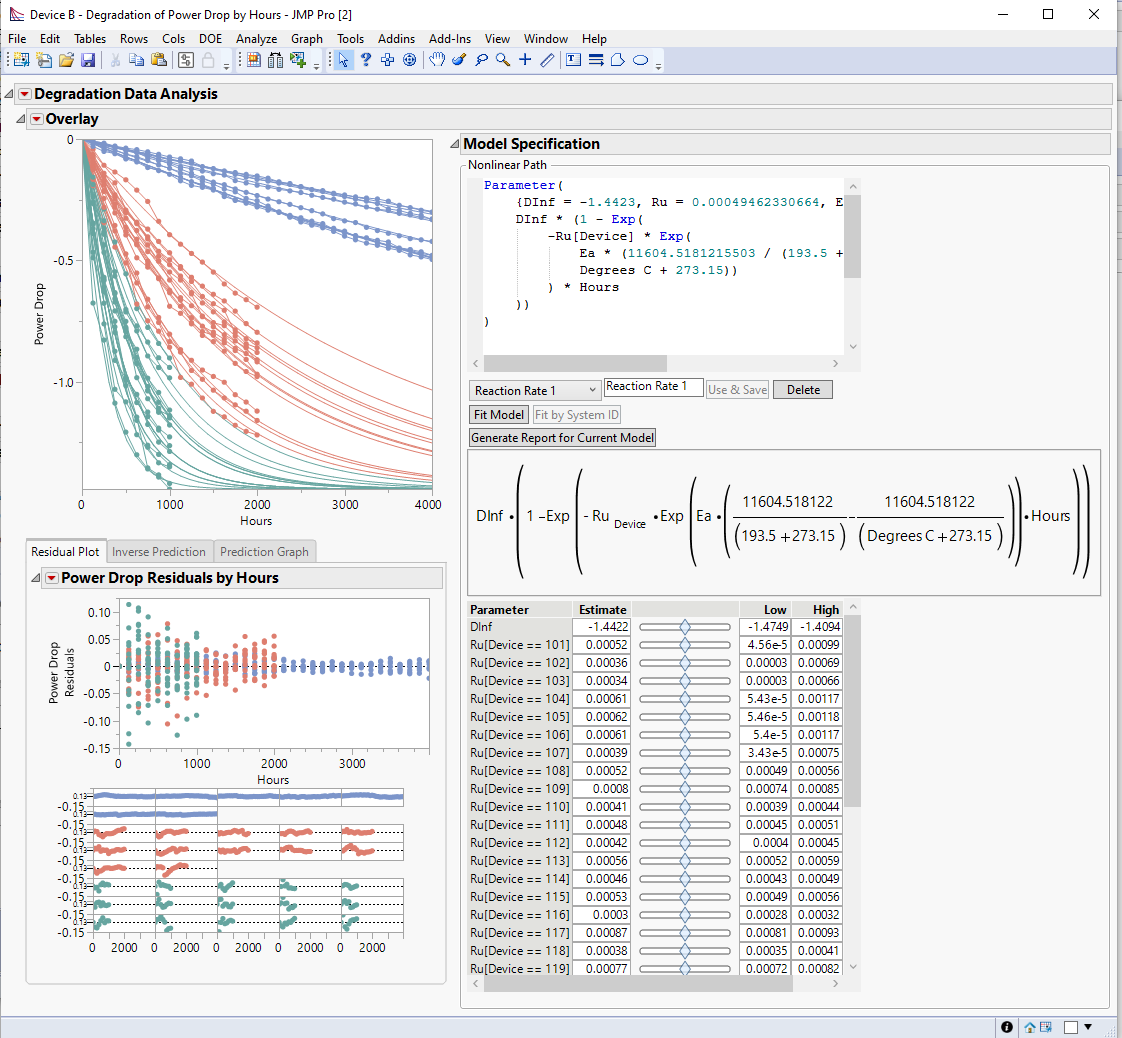Select the Polygon drawing tool
The width and height of the screenshot is (1122, 1038).
pos(618,60)
